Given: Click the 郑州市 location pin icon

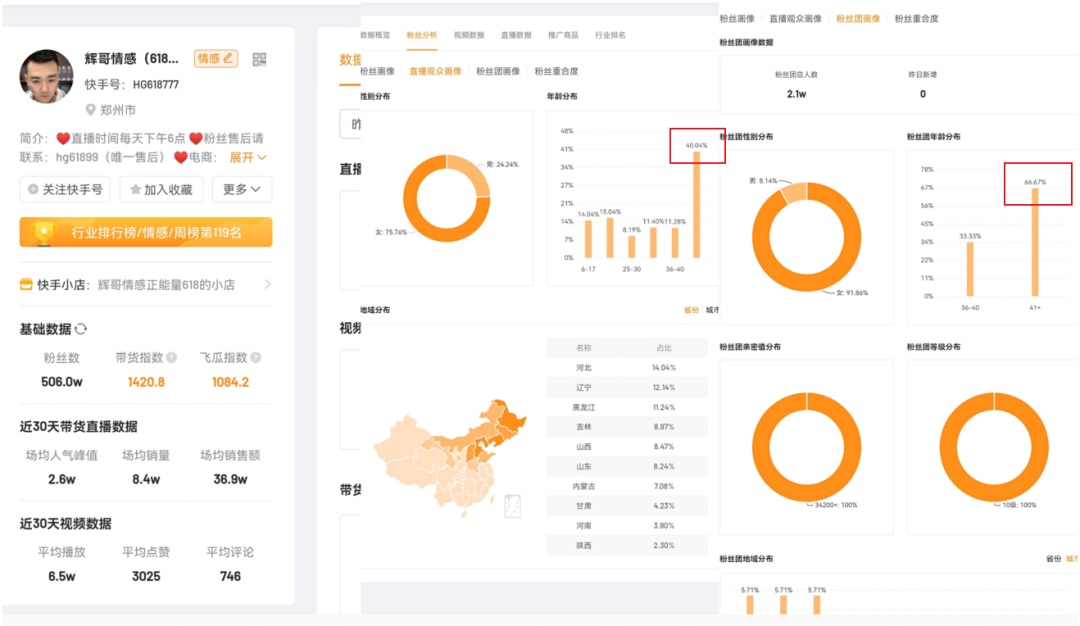Looking at the screenshot, I should [x=91, y=110].
